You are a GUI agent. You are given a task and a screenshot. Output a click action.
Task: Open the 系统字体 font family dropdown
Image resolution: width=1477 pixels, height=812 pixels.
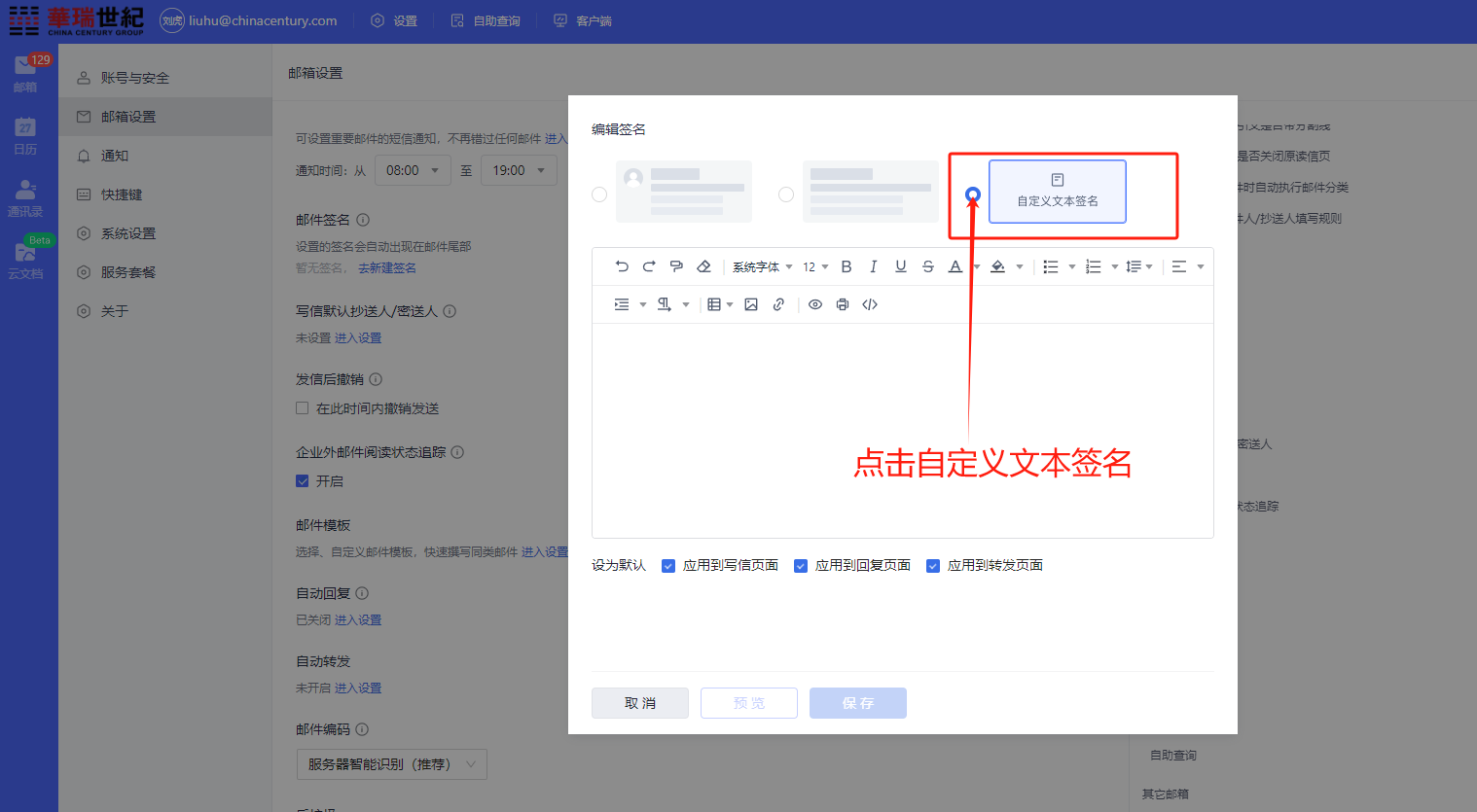762,266
